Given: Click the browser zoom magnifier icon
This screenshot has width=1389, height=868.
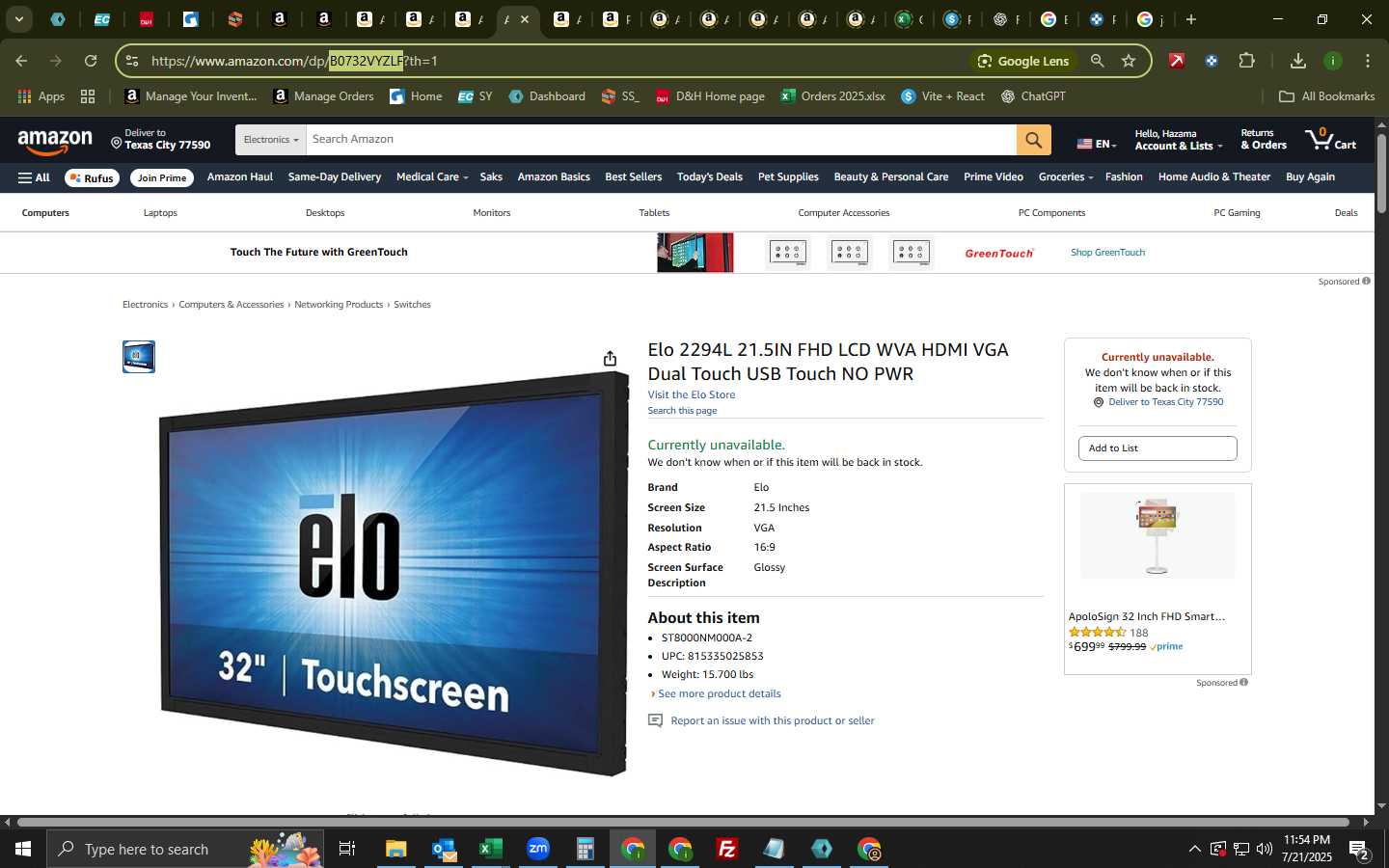Looking at the screenshot, I should point(1097,61).
